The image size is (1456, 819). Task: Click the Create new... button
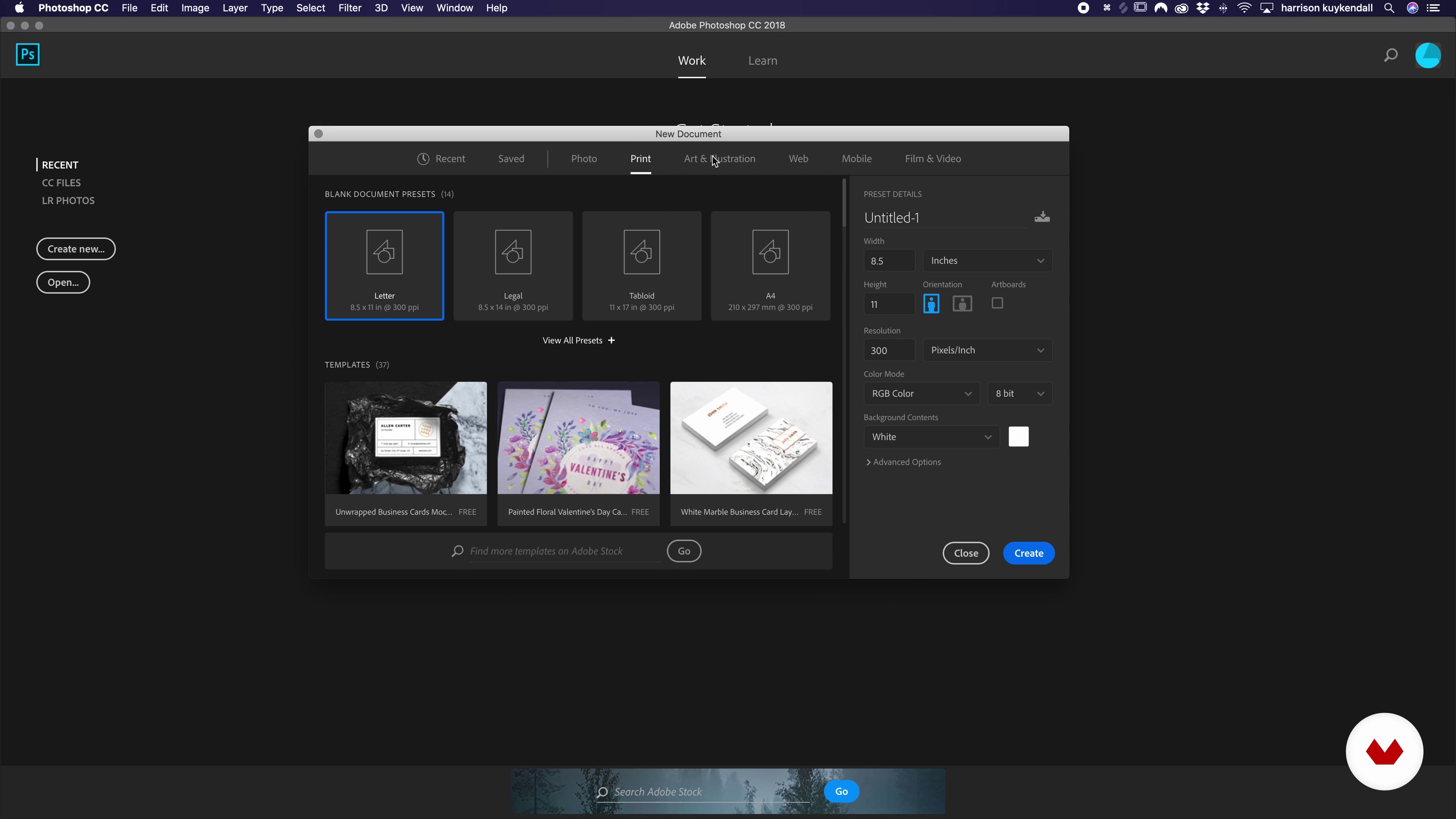76,249
